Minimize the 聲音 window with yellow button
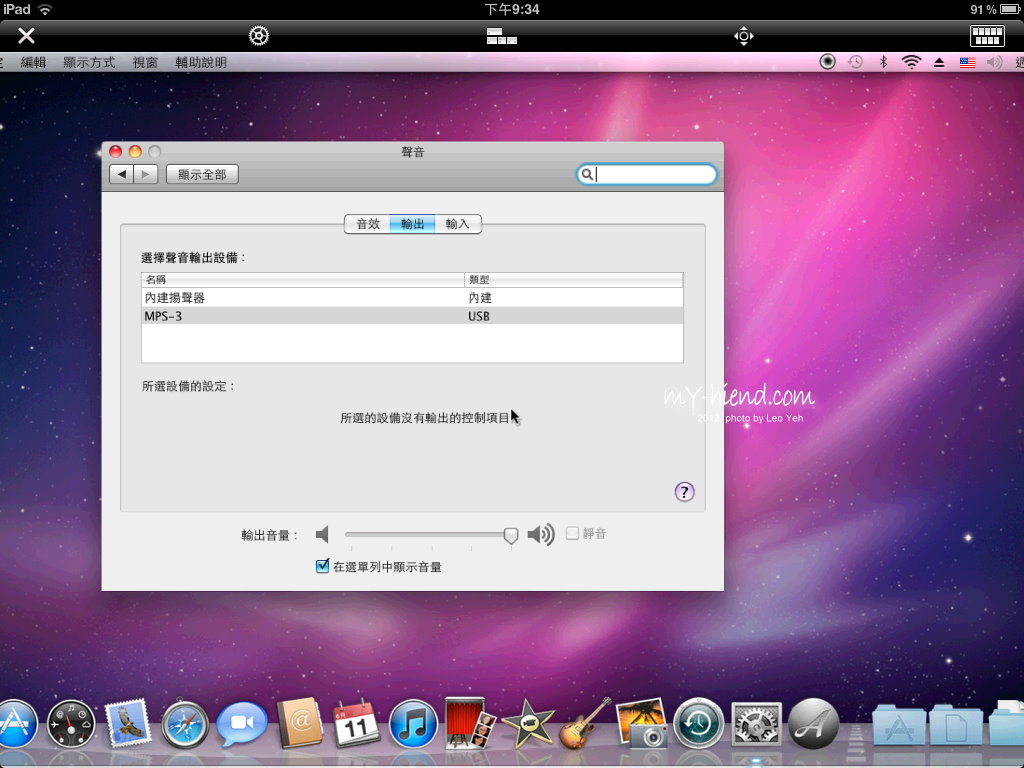This screenshot has height=768, width=1024. 135,152
